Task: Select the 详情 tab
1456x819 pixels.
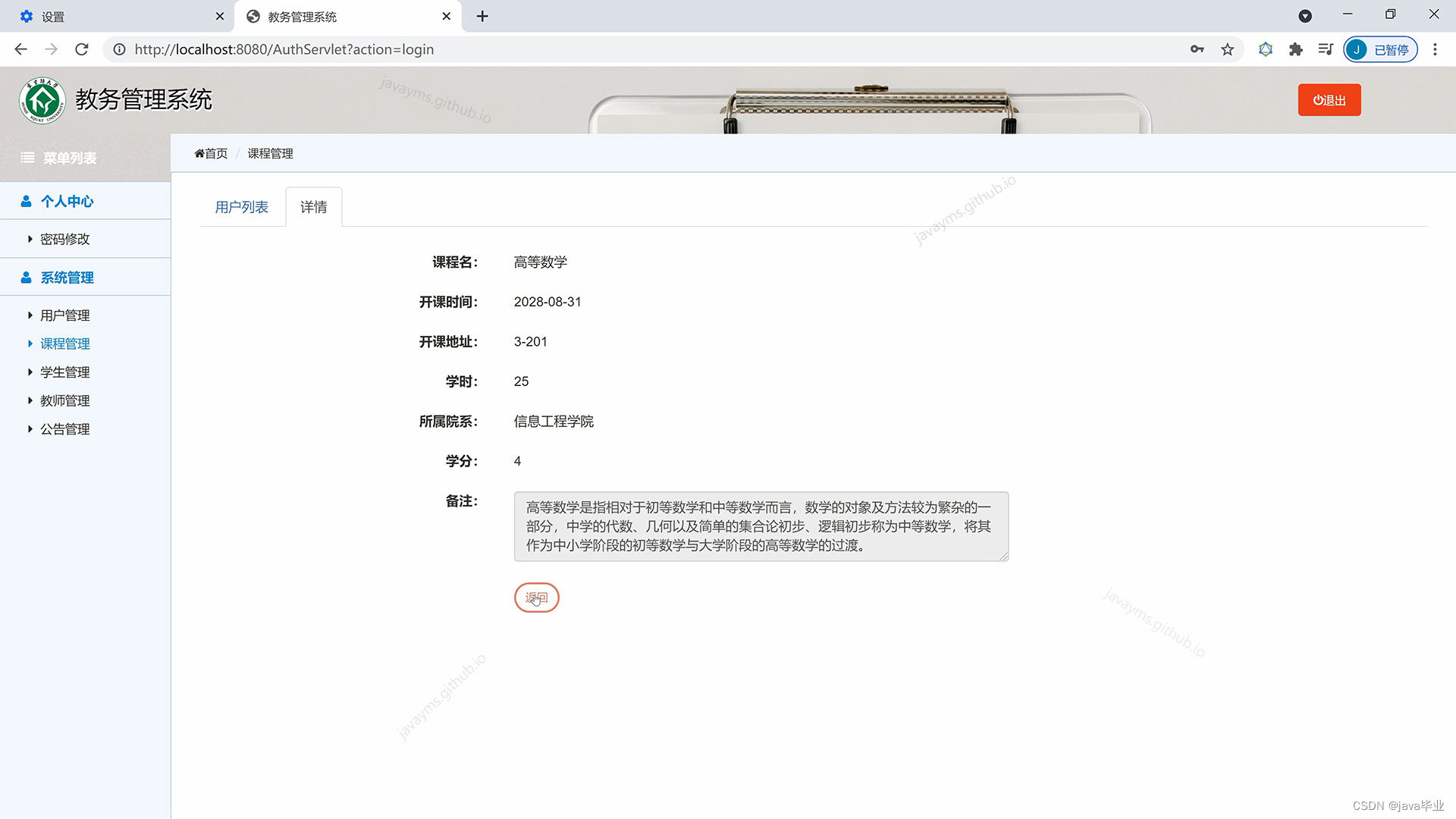Action: (x=313, y=207)
